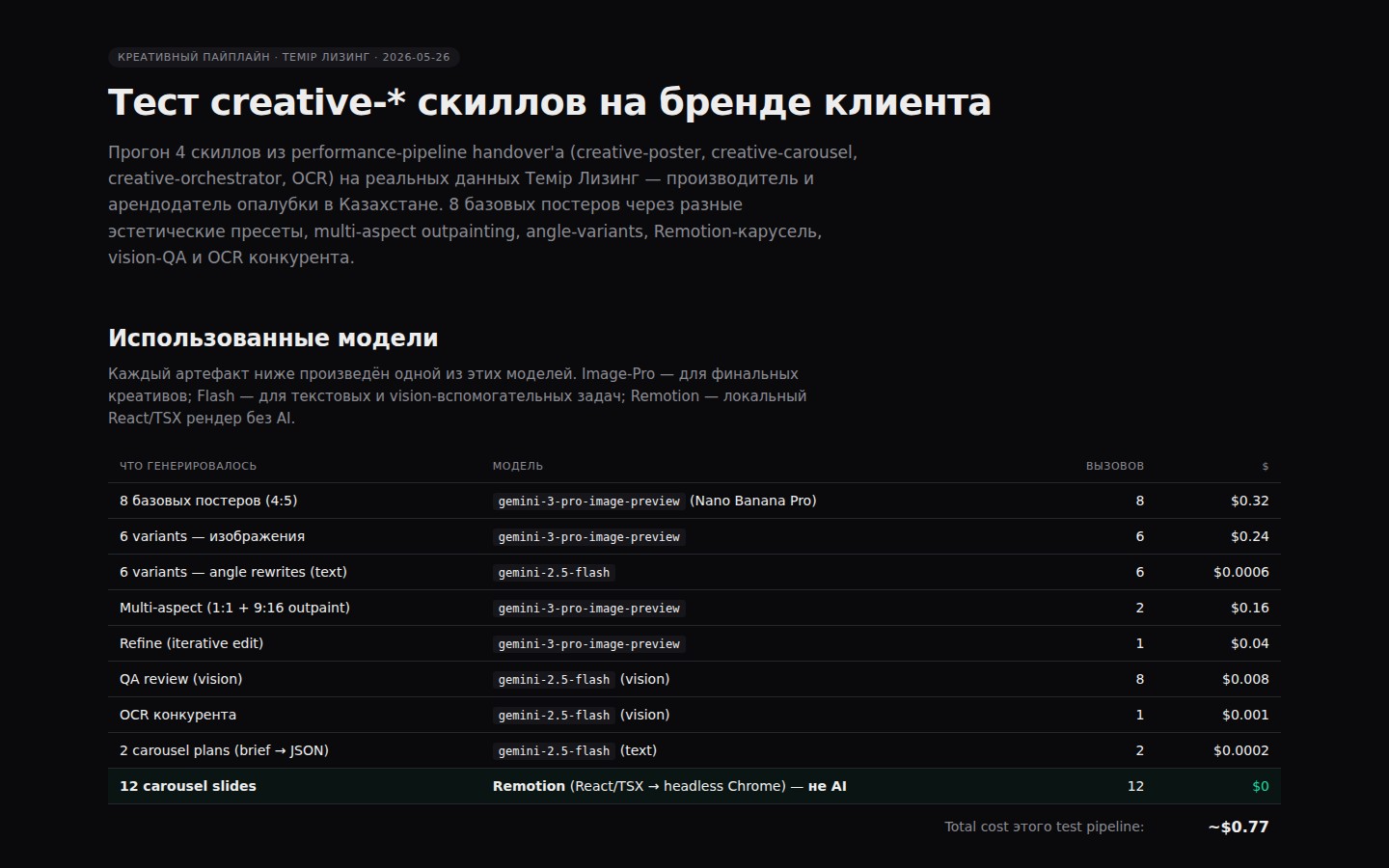The image size is (1389, 868).
Task: Click the calls value '12' for carousel slides
Action: point(1135,786)
